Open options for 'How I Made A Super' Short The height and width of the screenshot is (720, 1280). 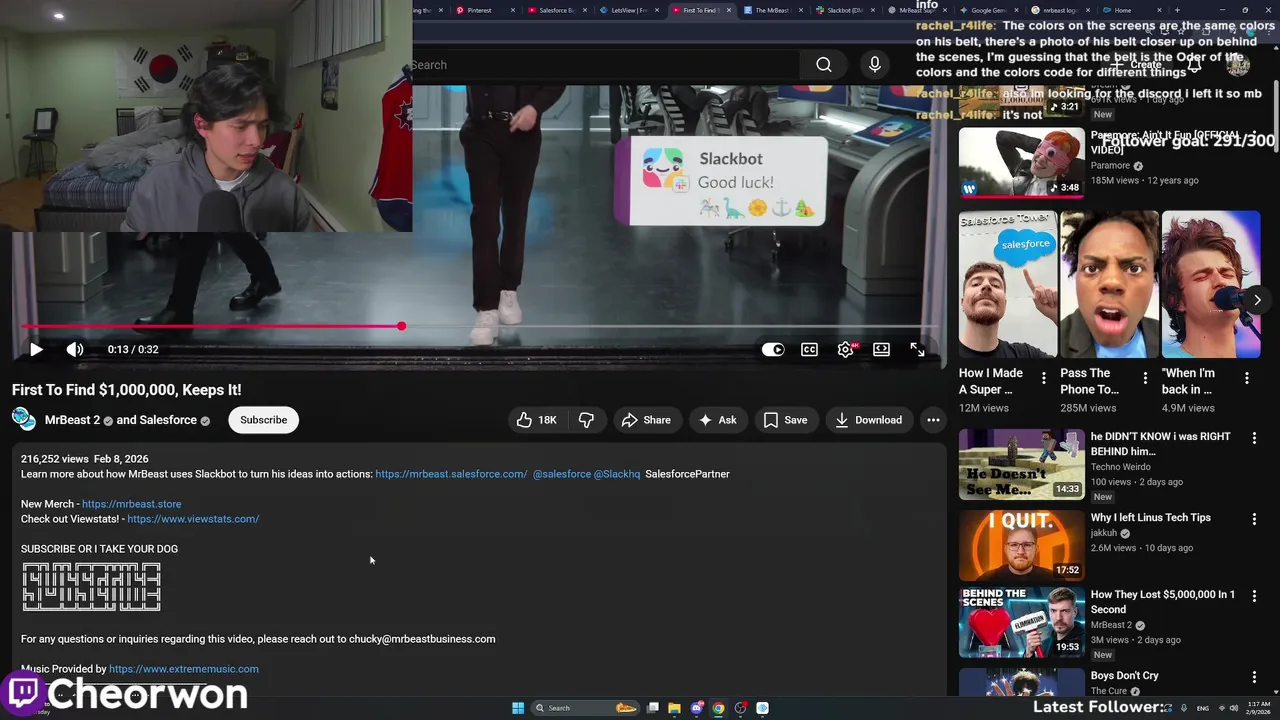click(1044, 378)
